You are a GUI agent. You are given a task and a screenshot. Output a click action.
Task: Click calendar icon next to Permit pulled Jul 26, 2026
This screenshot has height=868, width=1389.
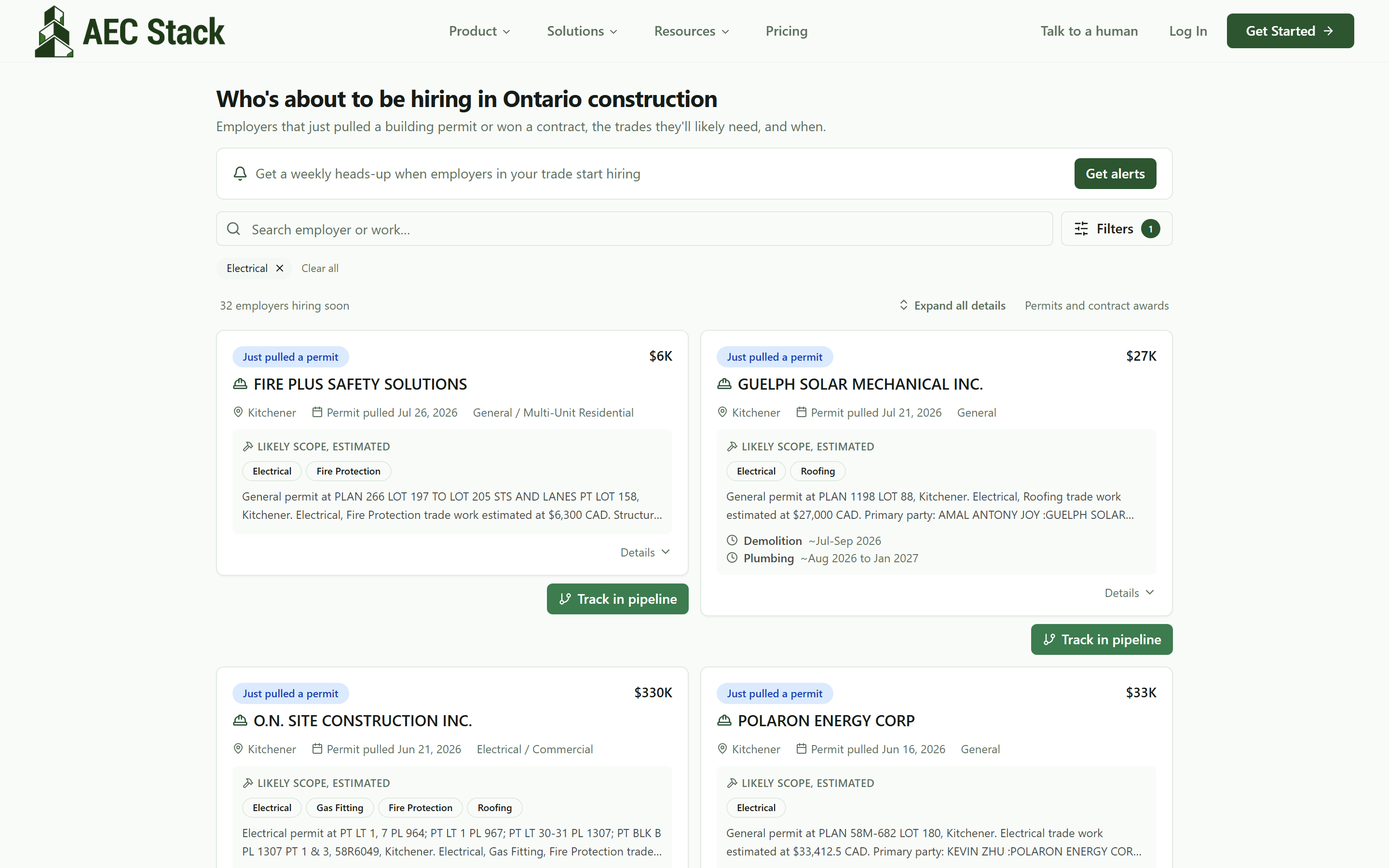[317, 412]
